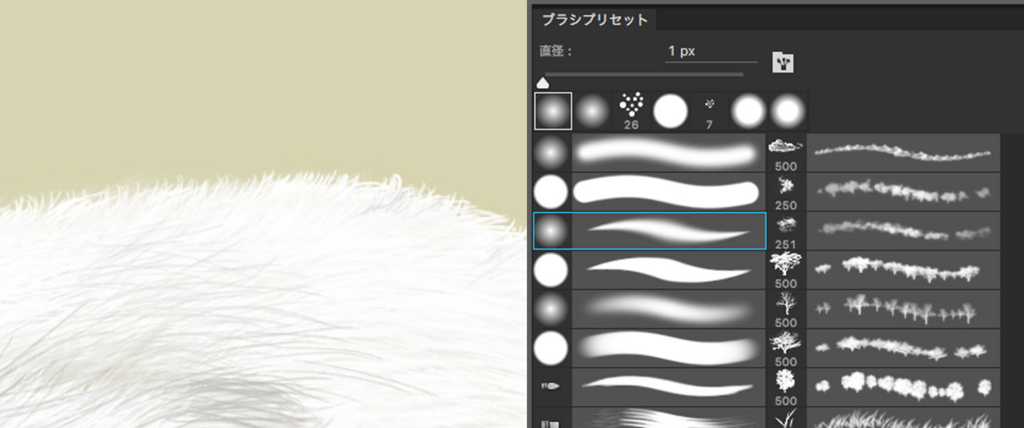Select the first soft round brush thumbnail

[x=553, y=111]
